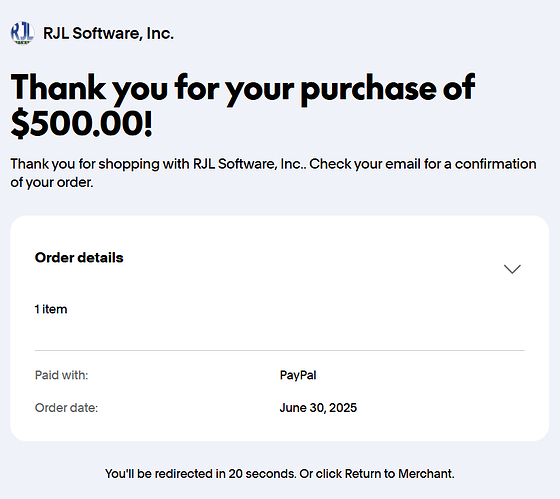Click the word 'purchase' in the heading
This screenshot has height=499, width=560.
pyautogui.click(x=368, y=90)
